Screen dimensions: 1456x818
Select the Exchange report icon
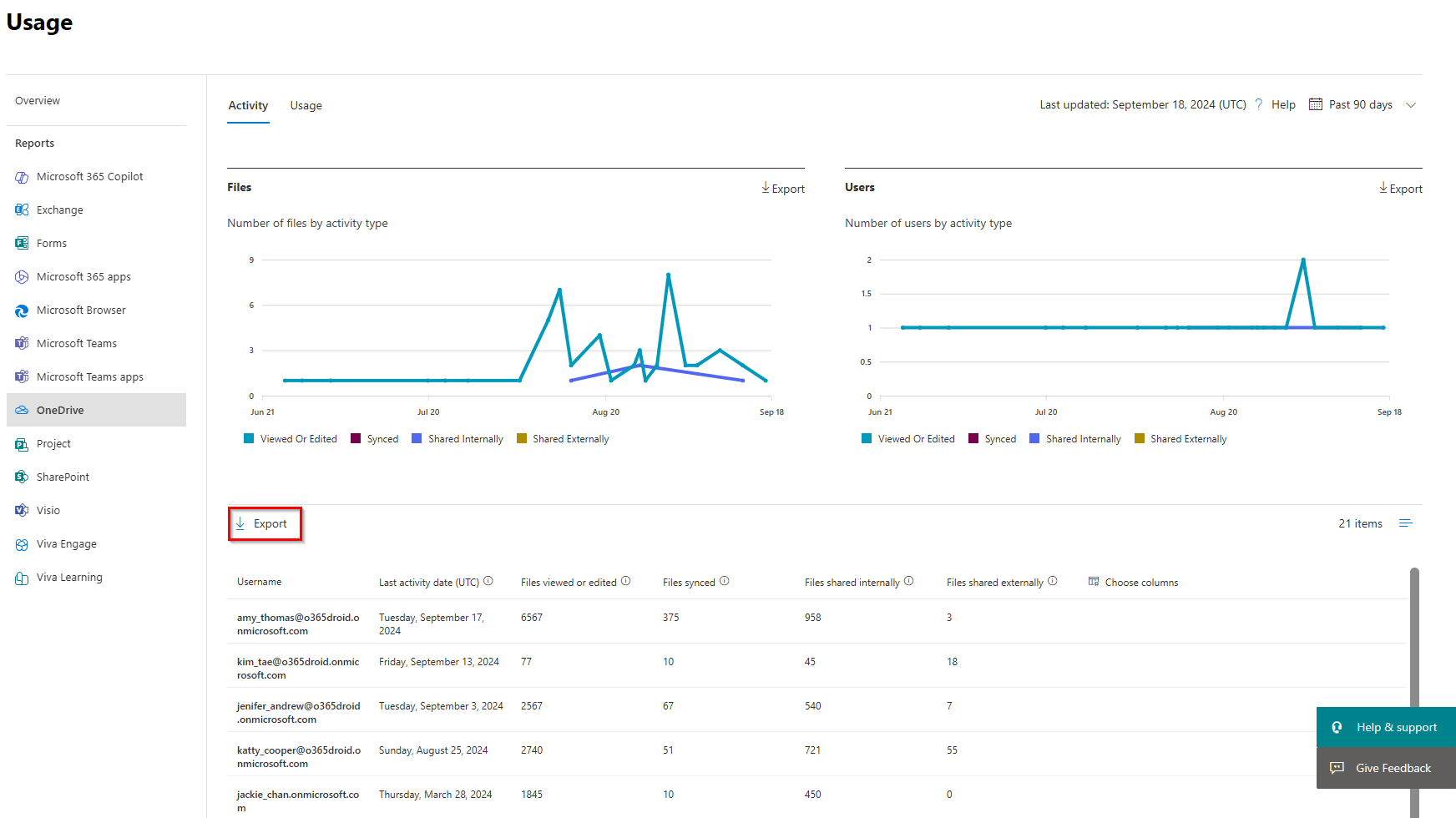click(22, 210)
